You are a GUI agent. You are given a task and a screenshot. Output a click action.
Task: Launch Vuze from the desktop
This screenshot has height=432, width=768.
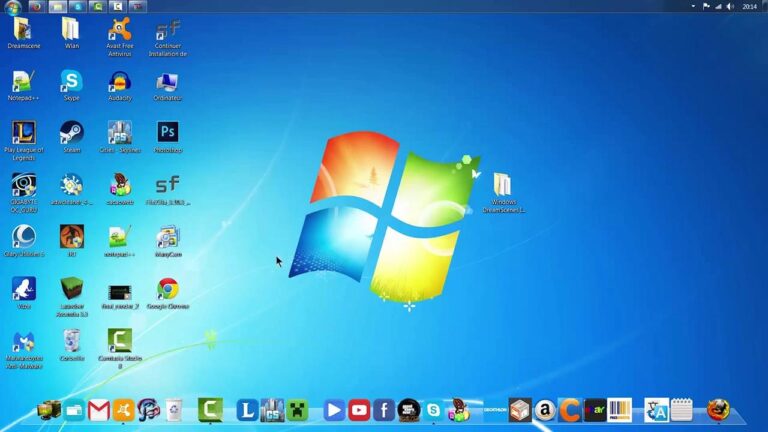24,293
